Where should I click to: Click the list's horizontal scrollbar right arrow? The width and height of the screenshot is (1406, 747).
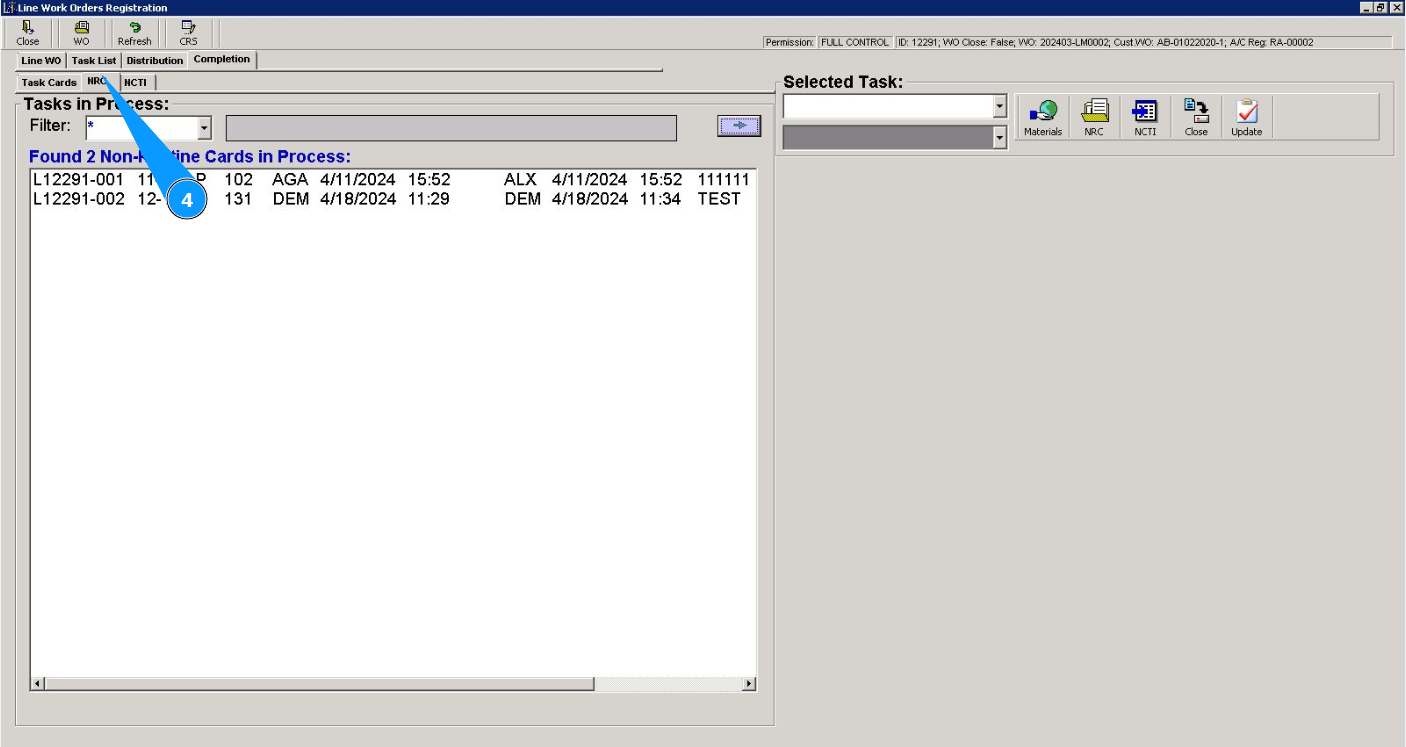[749, 684]
